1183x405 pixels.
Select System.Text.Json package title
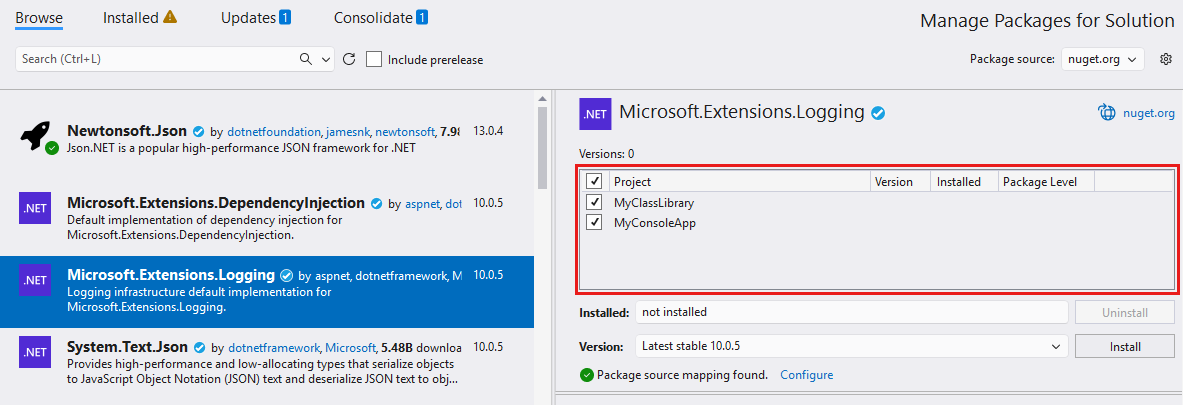point(128,347)
